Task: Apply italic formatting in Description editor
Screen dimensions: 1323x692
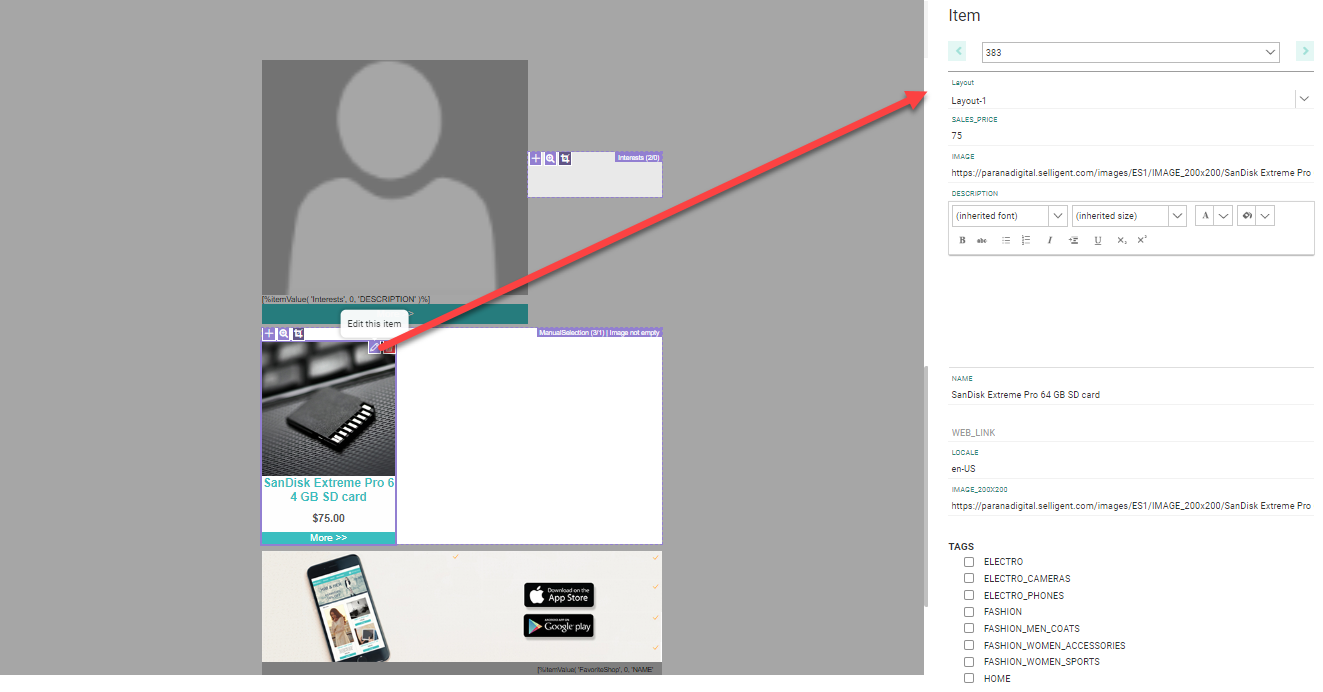Action: pyautogui.click(x=1049, y=240)
